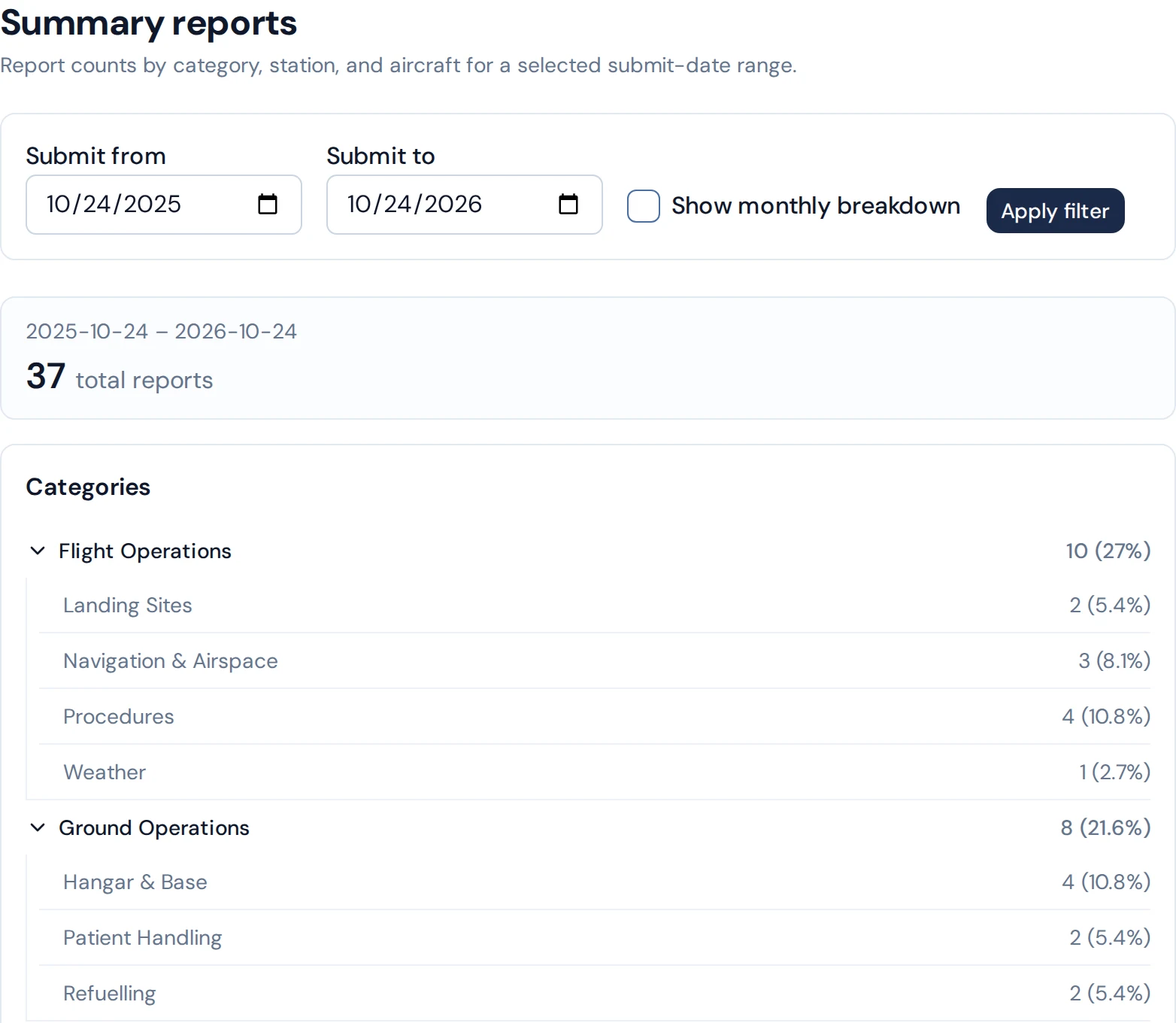The image size is (1176, 1023).
Task: Click the 10 (27%) Flight Operations value
Action: (1108, 551)
